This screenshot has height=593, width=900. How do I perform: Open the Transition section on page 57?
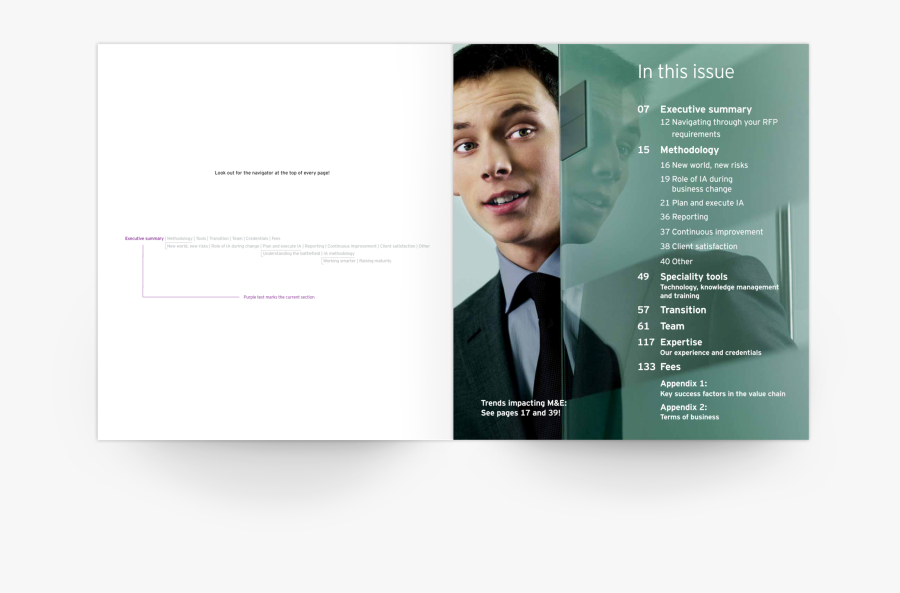click(x=683, y=310)
